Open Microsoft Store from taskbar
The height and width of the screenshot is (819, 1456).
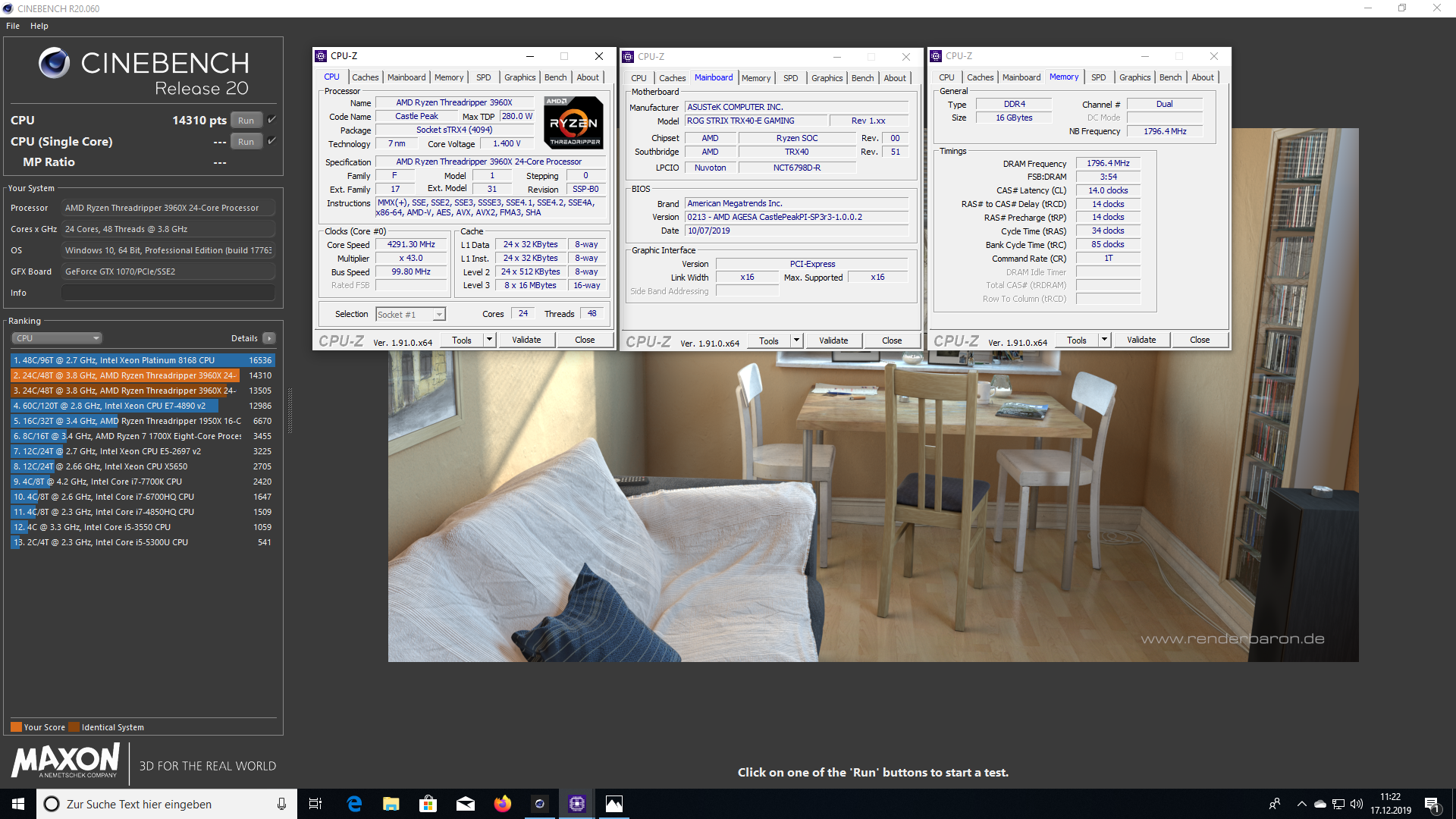(428, 804)
